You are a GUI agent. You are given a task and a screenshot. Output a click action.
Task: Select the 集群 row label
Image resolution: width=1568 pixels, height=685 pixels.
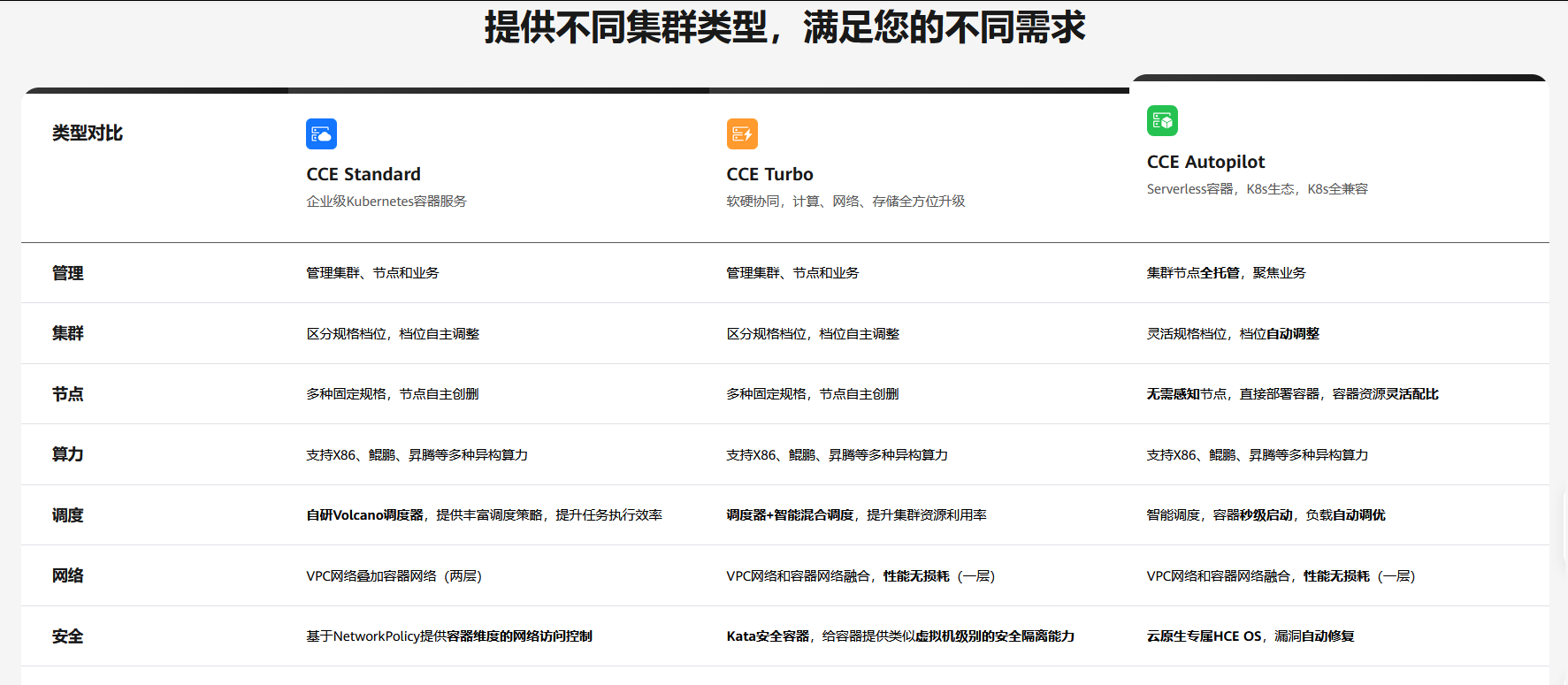[x=67, y=333]
